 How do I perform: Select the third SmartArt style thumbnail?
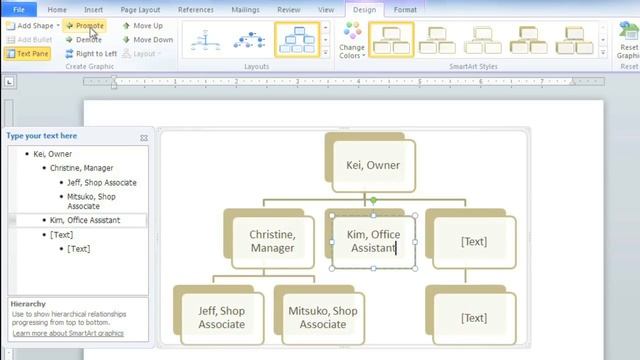tap(483, 40)
